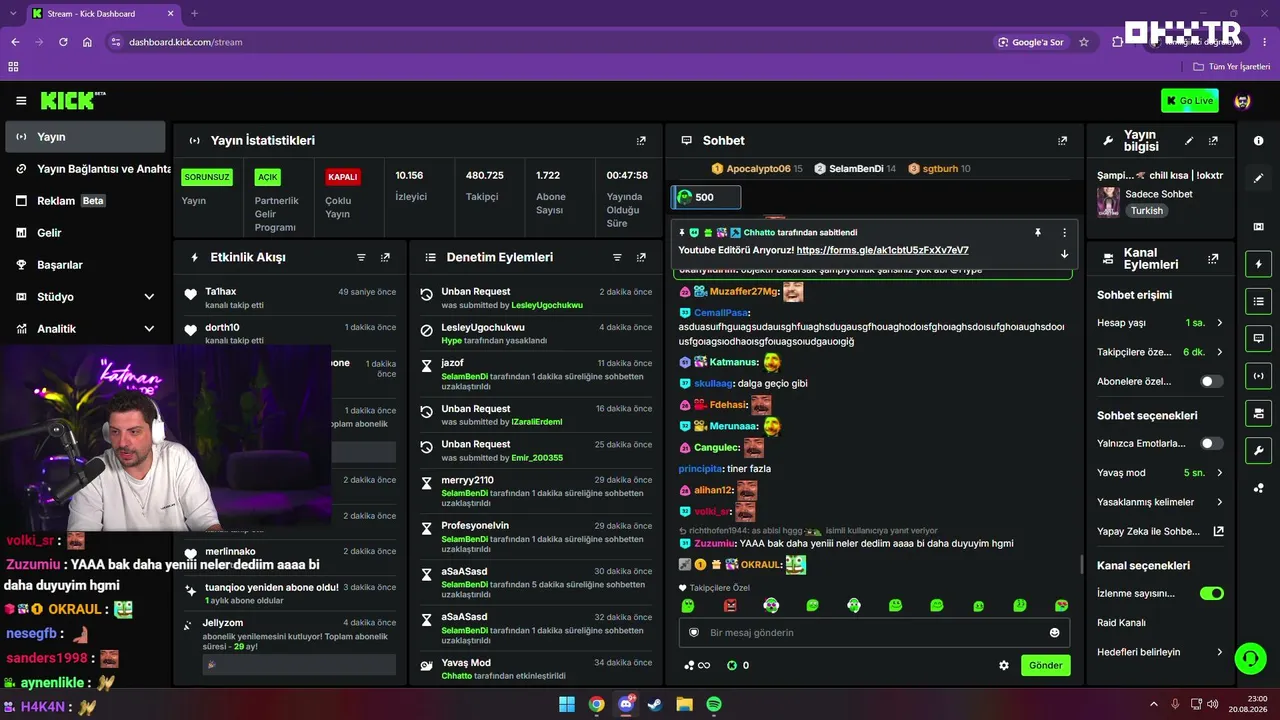Click the chat bubble icon in right sidebar
1280x720 pixels.
pyautogui.click(x=1258, y=338)
